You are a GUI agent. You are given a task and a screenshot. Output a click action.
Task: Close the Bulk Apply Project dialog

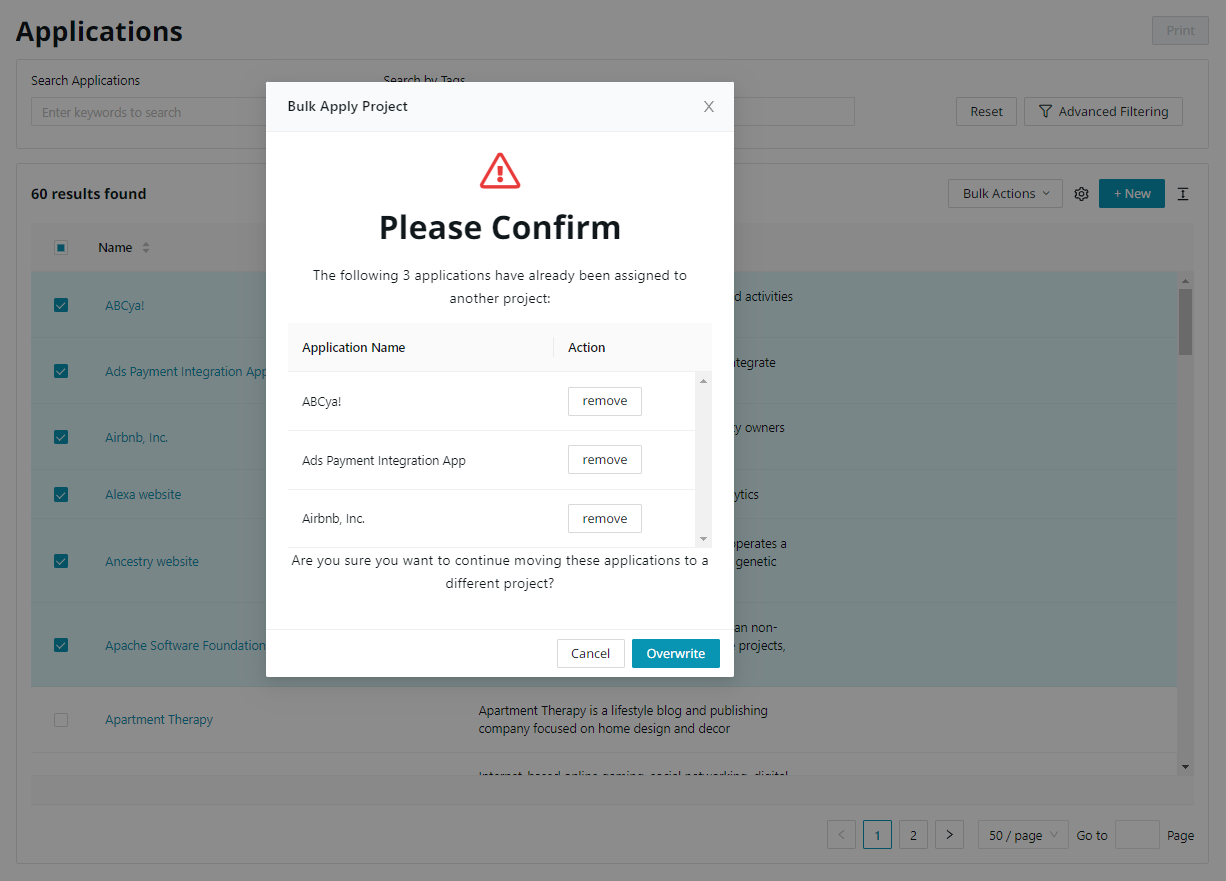[x=708, y=107]
